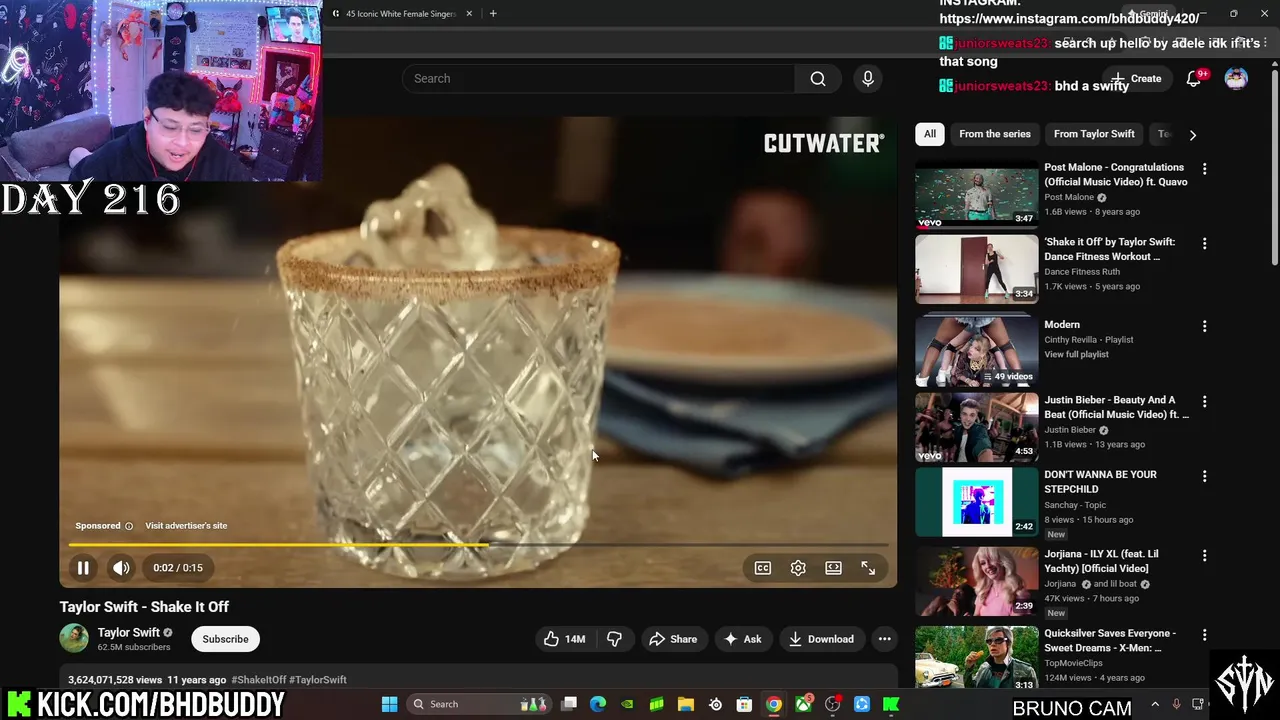Close the 45 Iconic White Female Singers tab
Screen dimensions: 1280x720
[469, 14]
